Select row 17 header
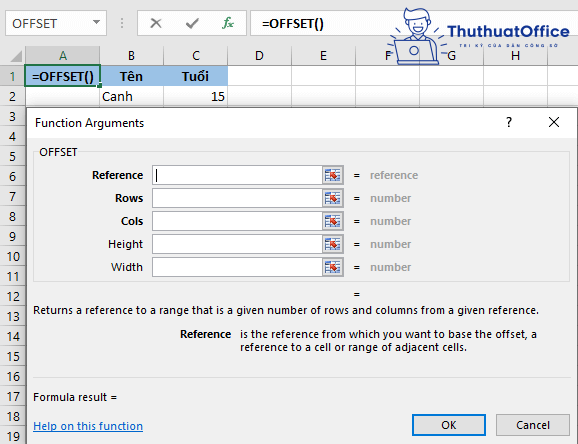Viewport: 578px width, 444px height. pyautogui.click(x=13, y=396)
